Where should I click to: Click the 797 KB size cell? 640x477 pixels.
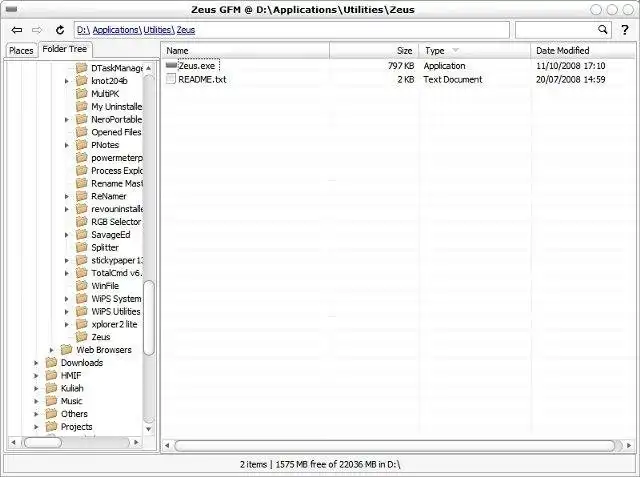401,66
